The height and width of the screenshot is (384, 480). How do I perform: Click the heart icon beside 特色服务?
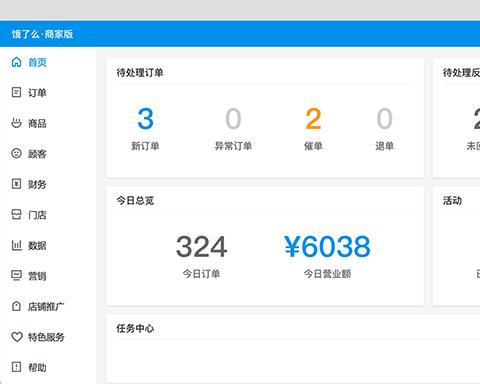[17, 337]
